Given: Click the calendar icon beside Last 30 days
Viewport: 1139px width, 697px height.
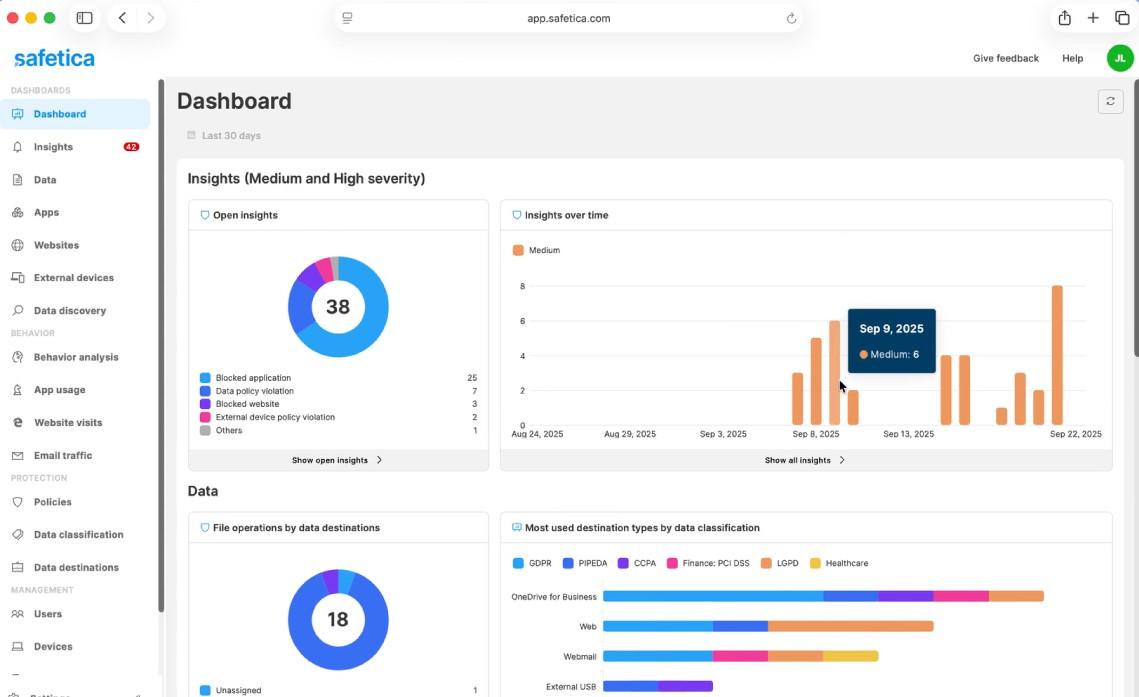Looking at the screenshot, I should coord(191,135).
